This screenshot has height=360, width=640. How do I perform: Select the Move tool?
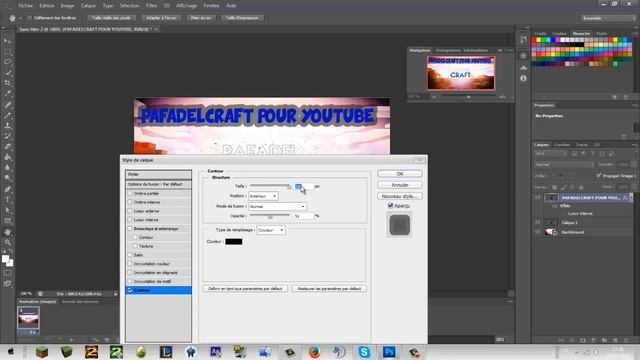point(7,41)
